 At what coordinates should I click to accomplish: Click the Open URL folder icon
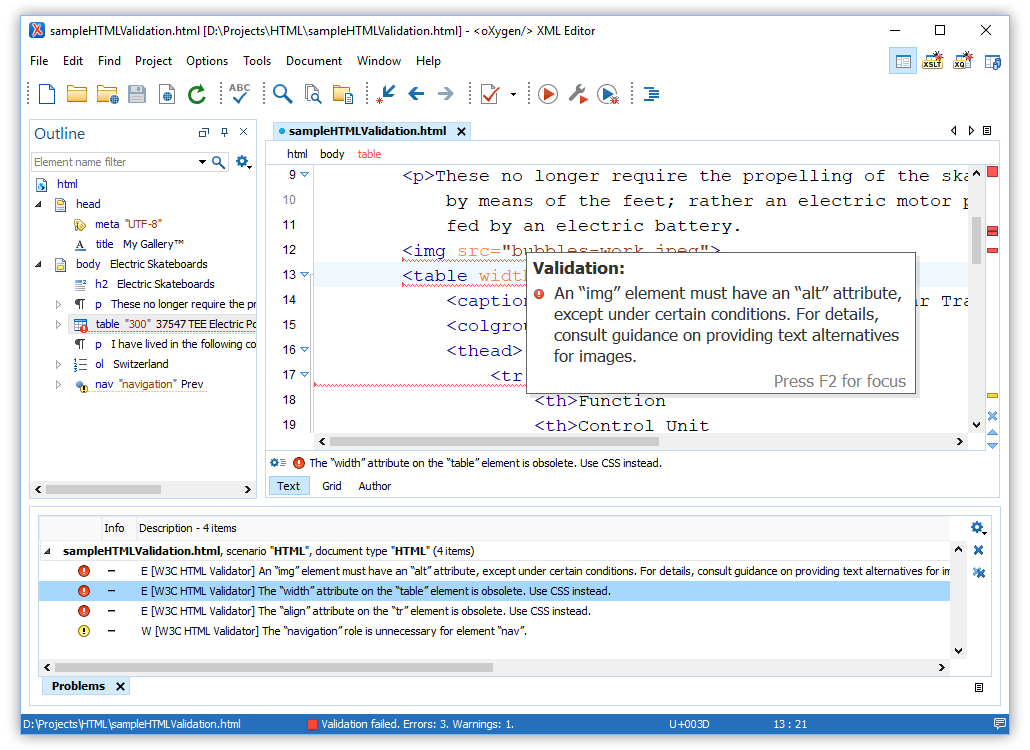click(107, 94)
